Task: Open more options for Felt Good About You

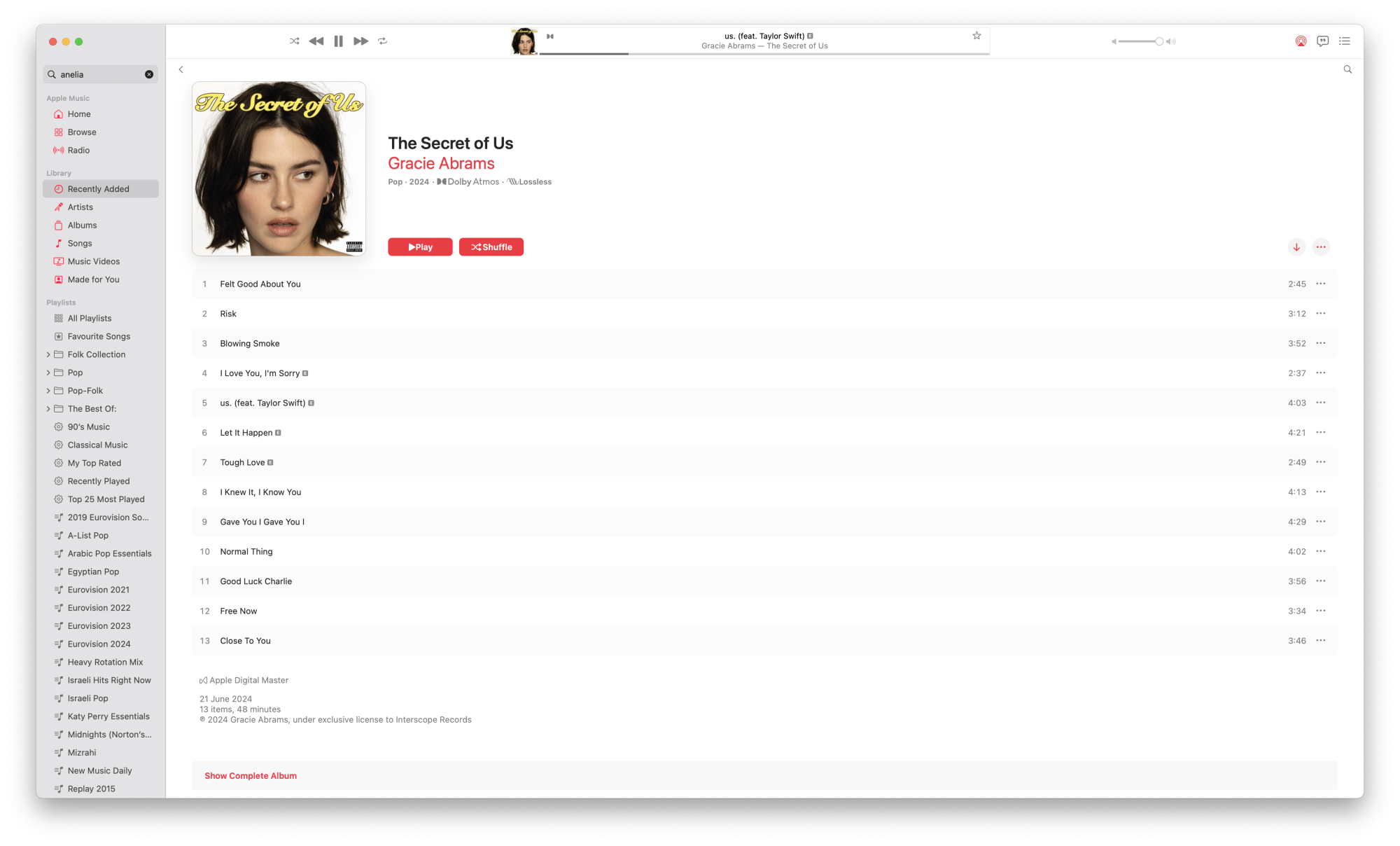Action: click(1321, 284)
